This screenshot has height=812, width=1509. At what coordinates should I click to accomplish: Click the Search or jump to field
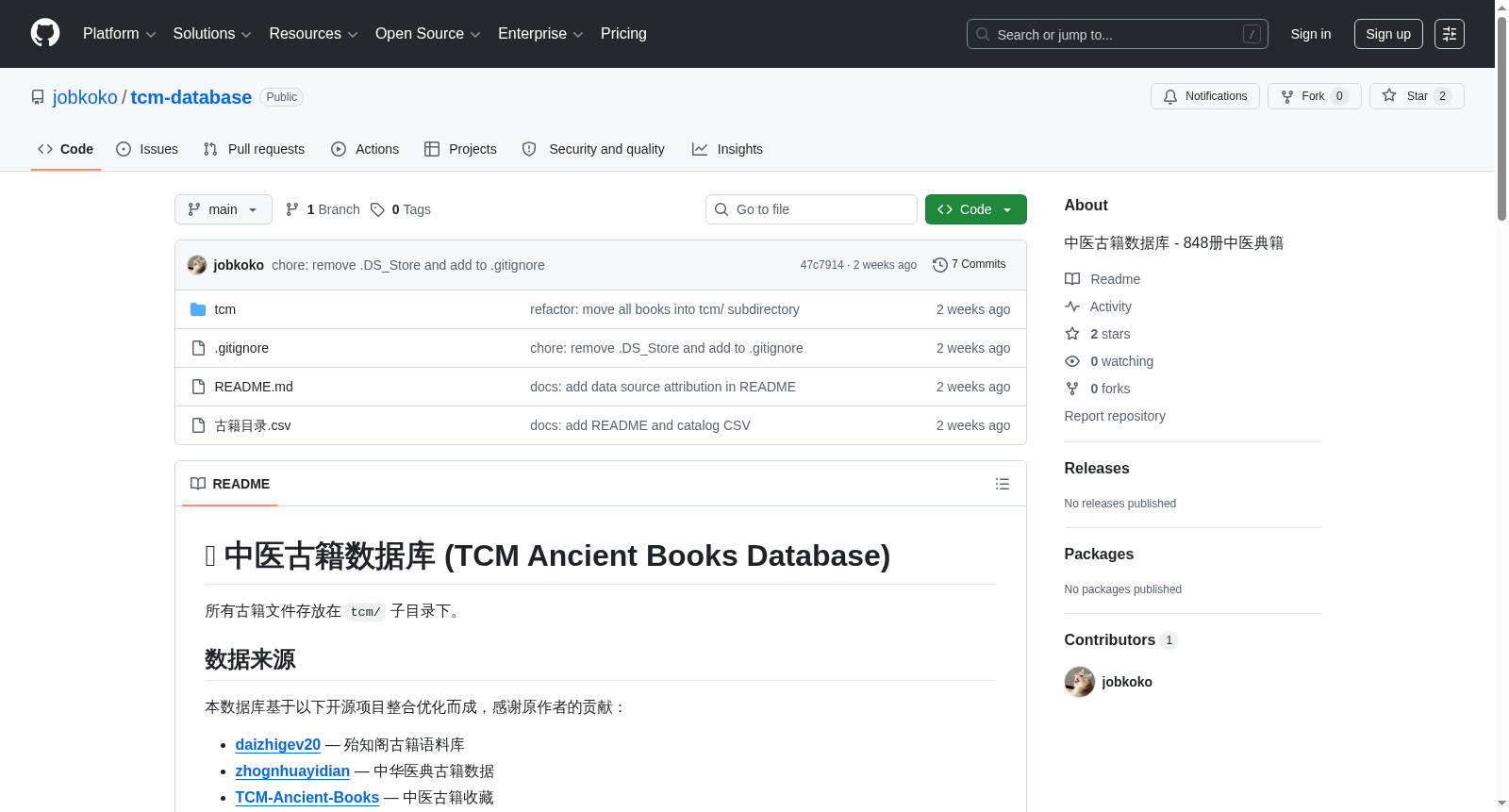point(1118,34)
